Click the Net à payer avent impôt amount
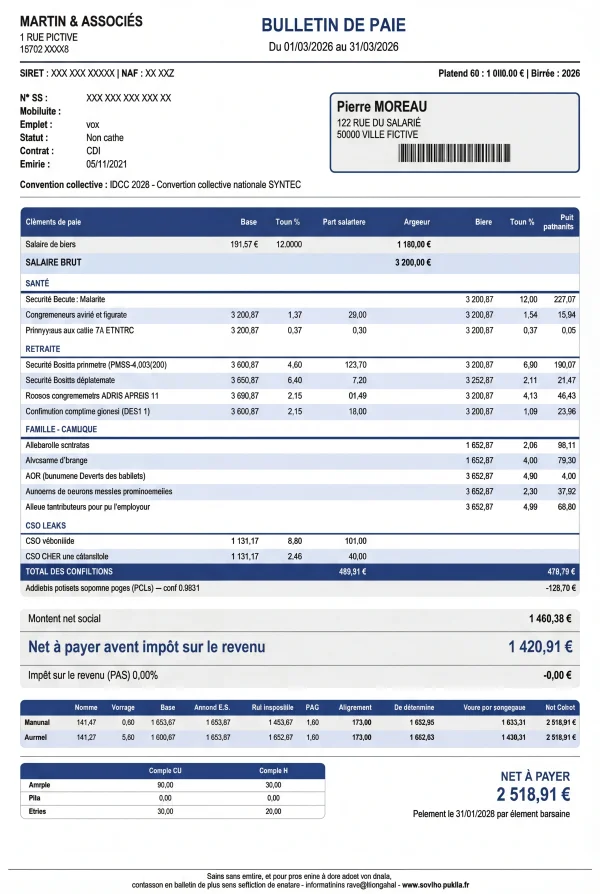 coord(540,647)
